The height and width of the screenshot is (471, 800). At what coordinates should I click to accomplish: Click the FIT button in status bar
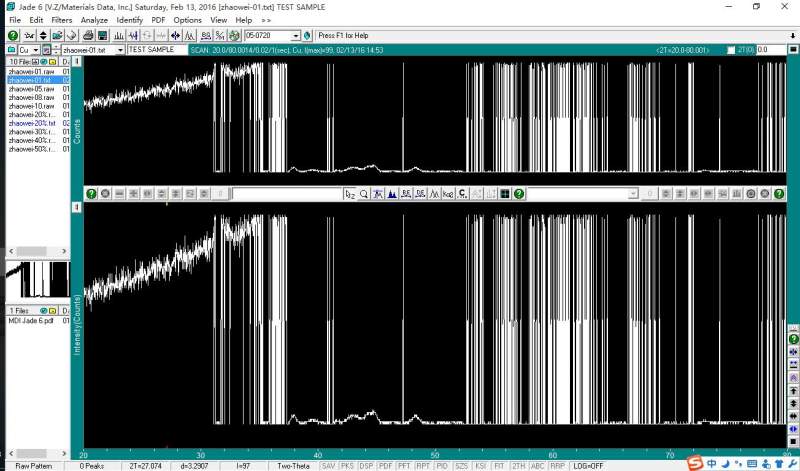tap(498, 466)
